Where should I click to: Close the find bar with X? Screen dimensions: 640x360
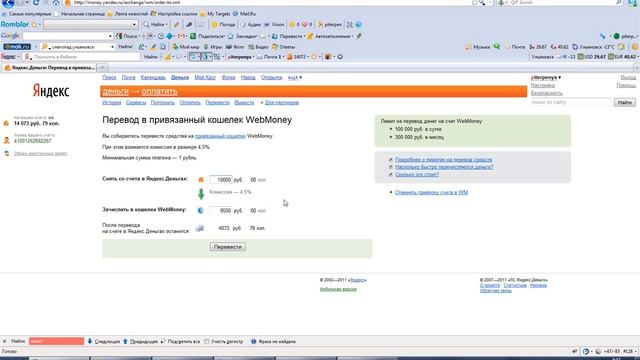[4, 341]
